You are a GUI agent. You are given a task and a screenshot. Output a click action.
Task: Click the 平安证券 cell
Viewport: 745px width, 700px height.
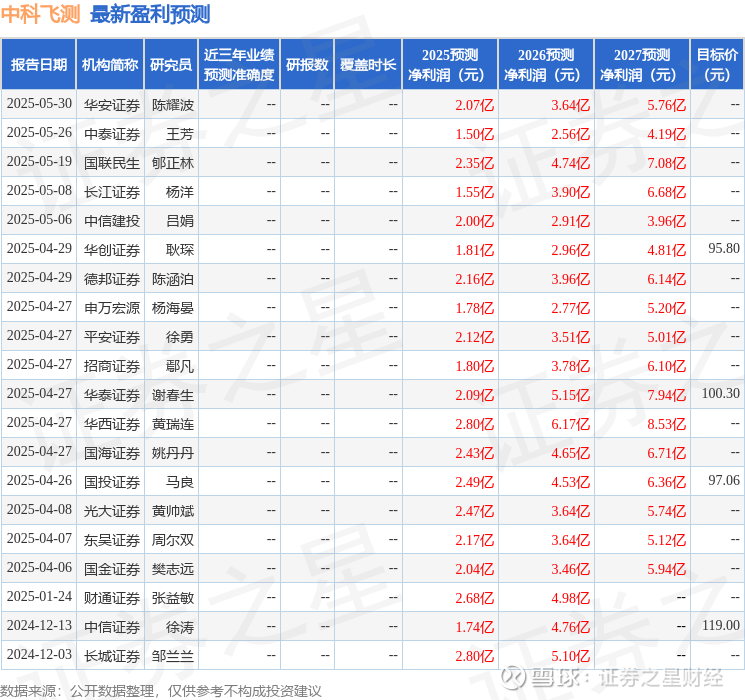click(x=112, y=337)
